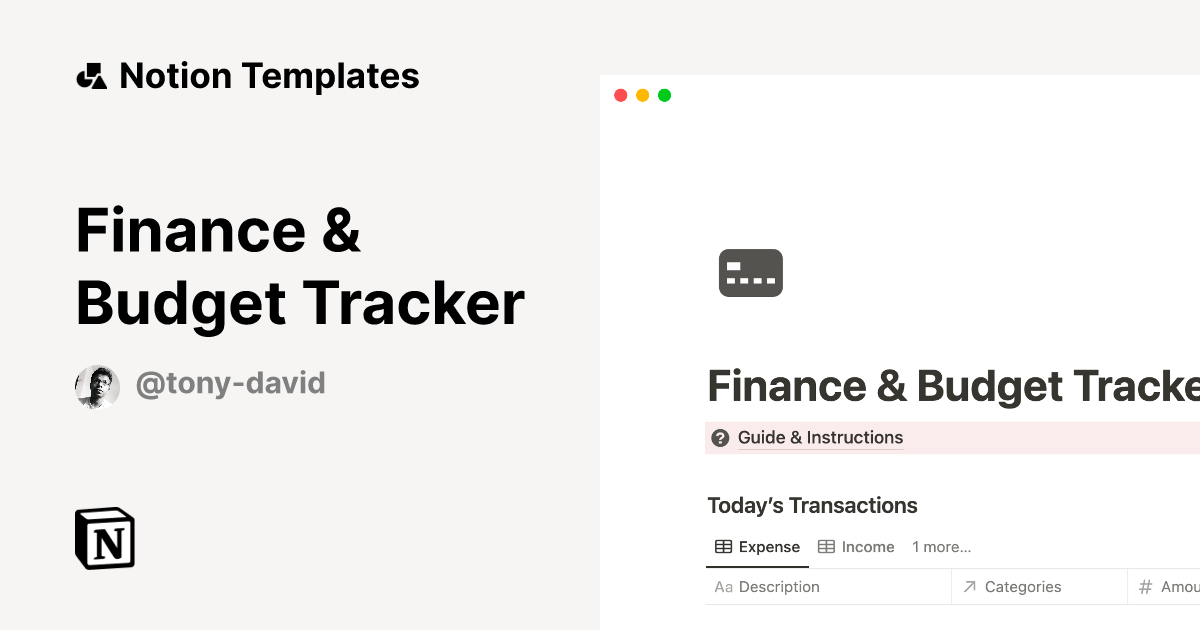Open the Categories column header menu
Screen dimensions: 1200x630
tap(1022, 587)
